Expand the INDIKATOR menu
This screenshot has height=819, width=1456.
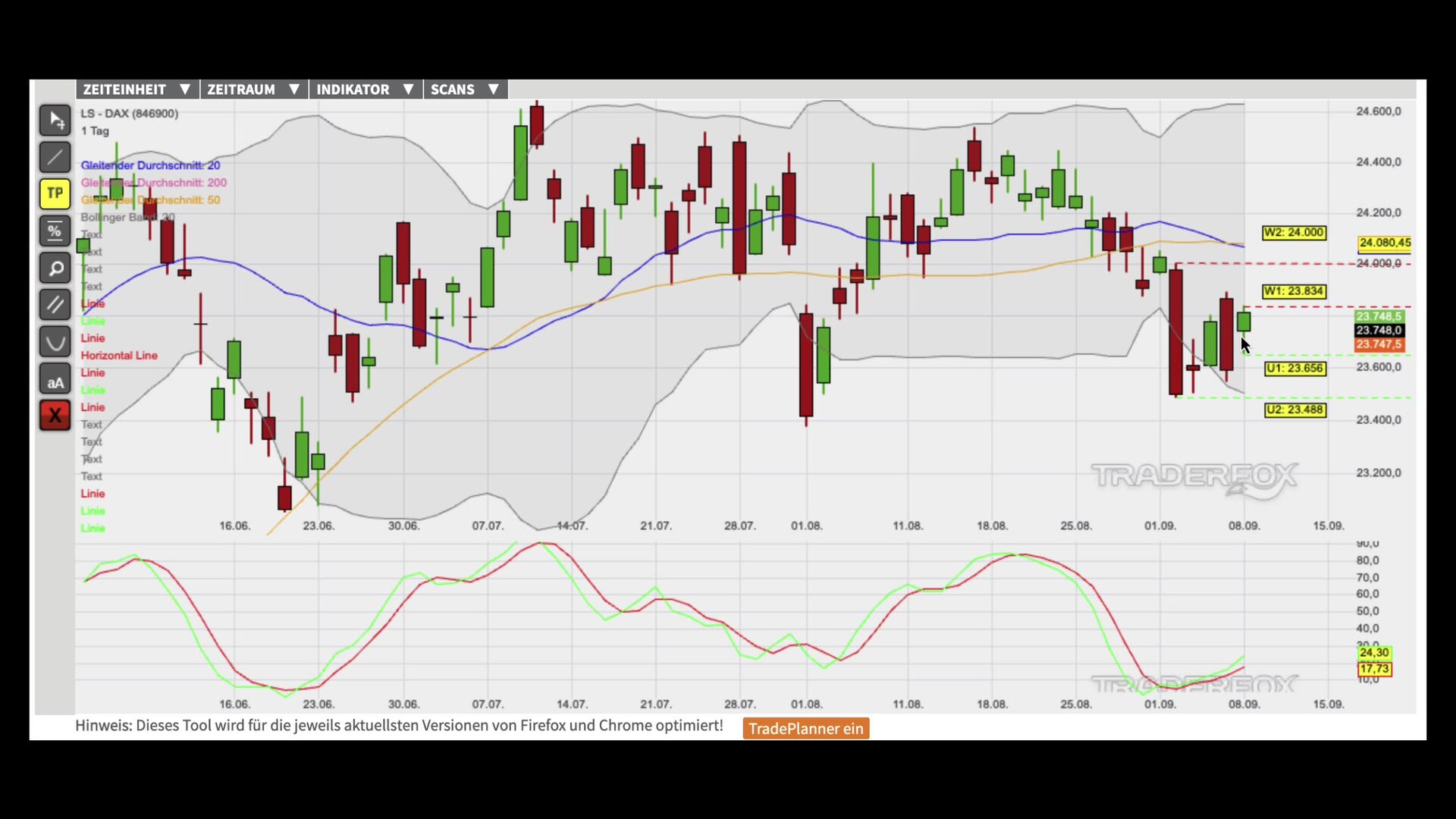[366, 89]
